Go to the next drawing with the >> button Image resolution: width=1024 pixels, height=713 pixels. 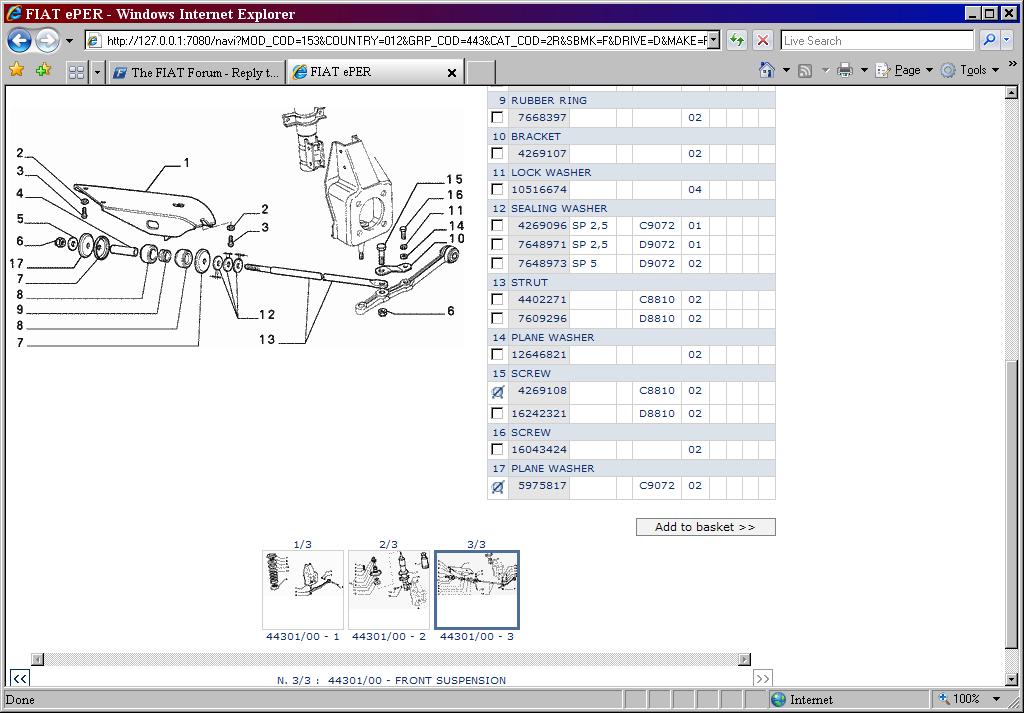click(762, 678)
